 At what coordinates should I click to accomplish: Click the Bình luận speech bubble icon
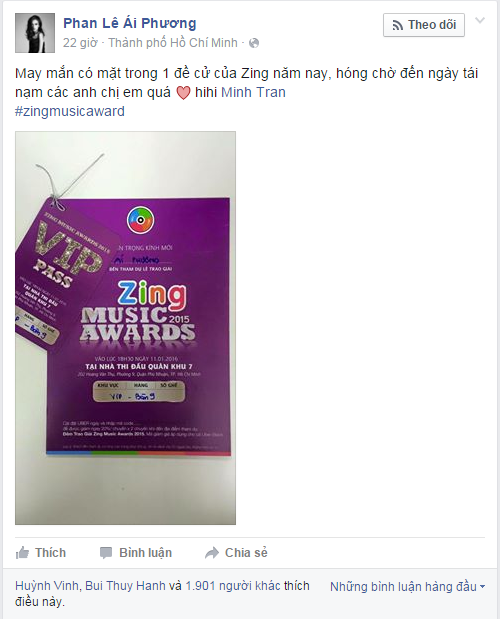click(106, 553)
